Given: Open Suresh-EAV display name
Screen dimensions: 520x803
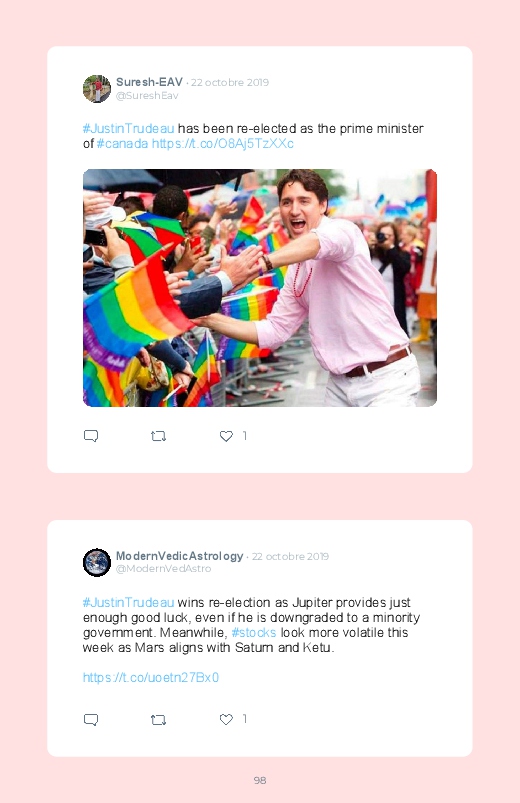Looking at the screenshot, I should coord(149,82).
